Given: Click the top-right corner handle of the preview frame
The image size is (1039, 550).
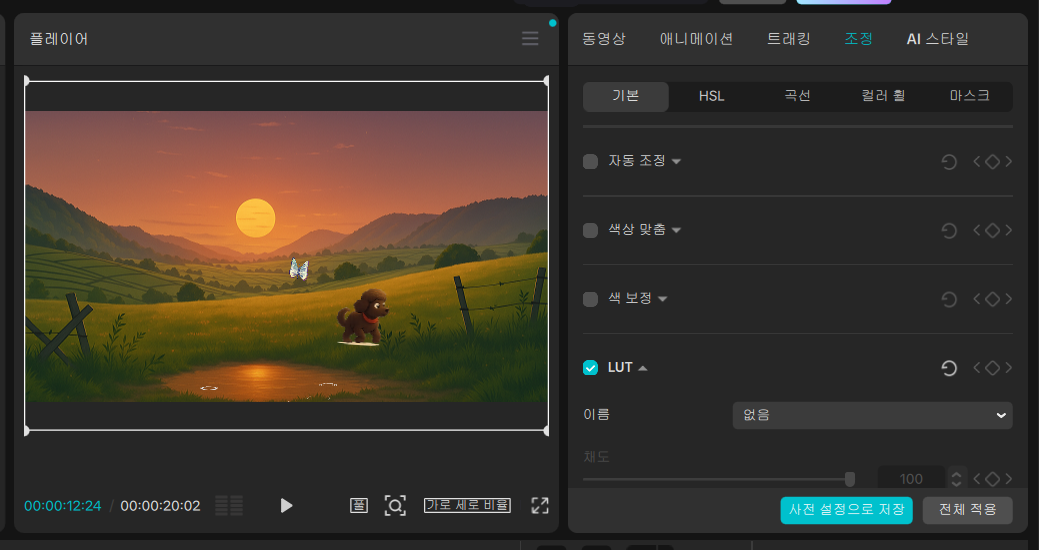Looking at the screenshot, I should [x=546, y=81].
